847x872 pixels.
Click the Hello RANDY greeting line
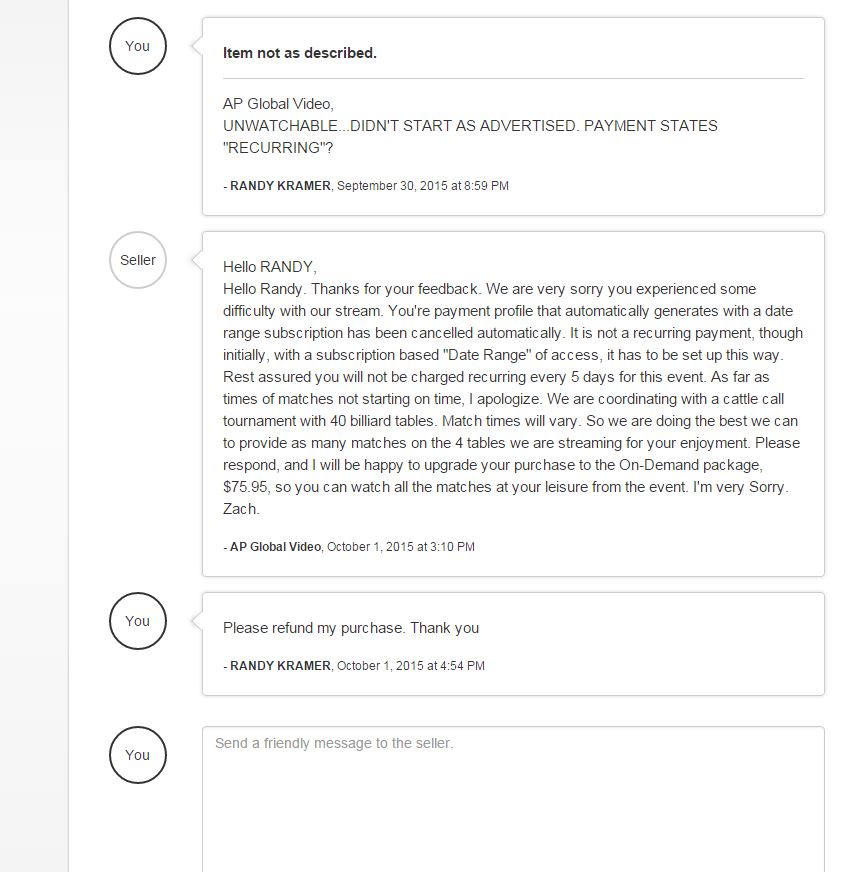click(x=270, y=267)
